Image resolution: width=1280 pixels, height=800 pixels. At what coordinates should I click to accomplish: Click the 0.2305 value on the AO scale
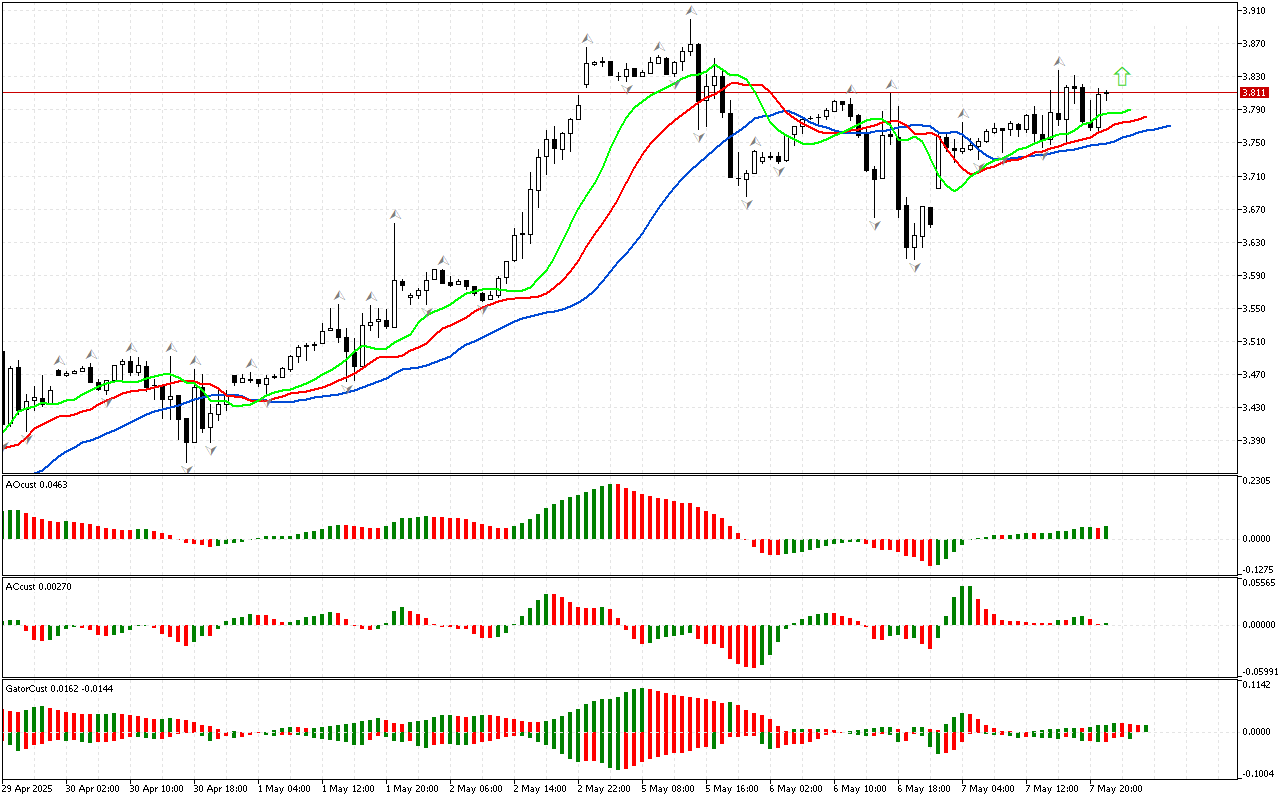tap(1255, 480)
